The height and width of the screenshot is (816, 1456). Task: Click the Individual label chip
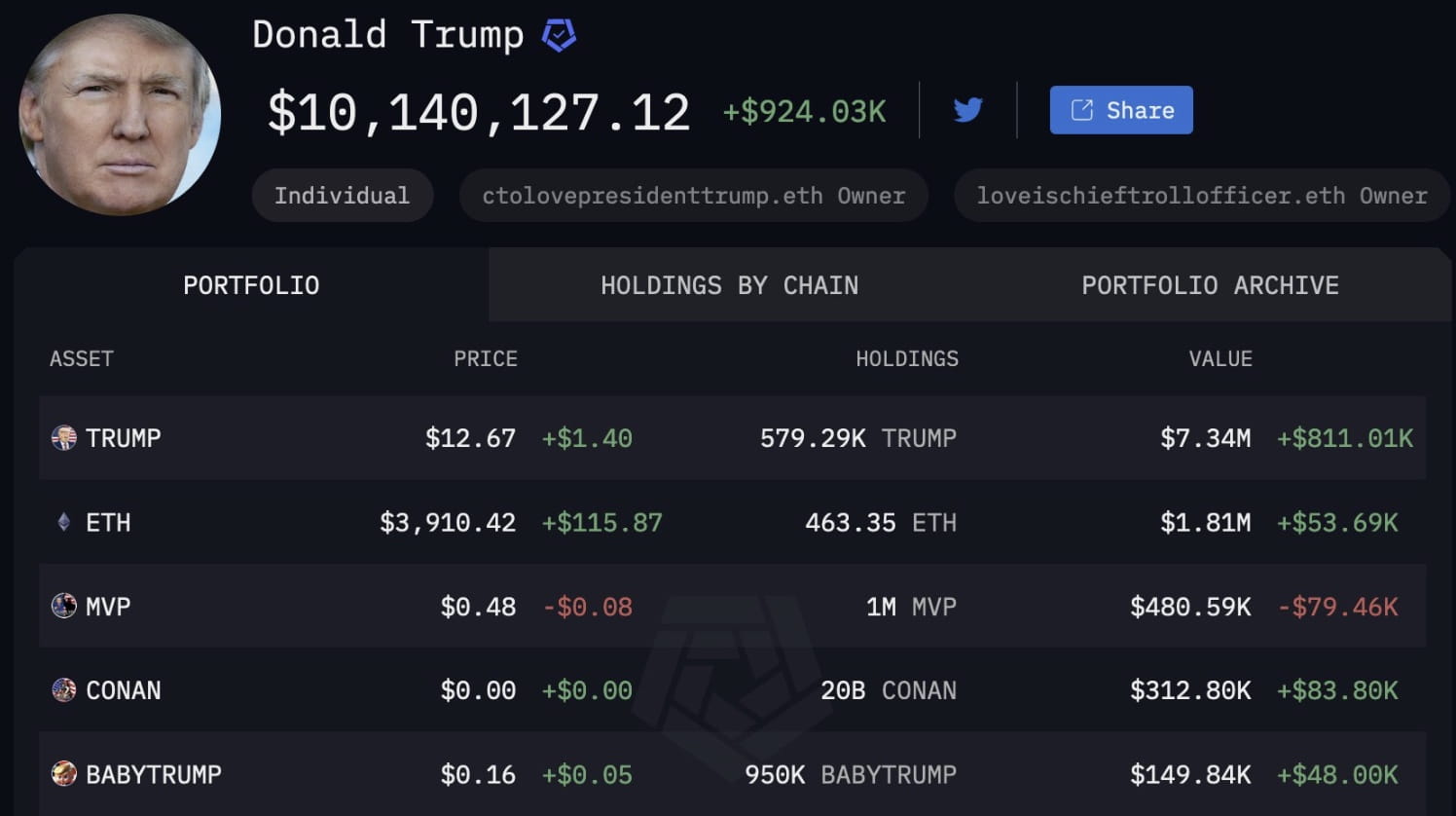(x=343, y=195)
